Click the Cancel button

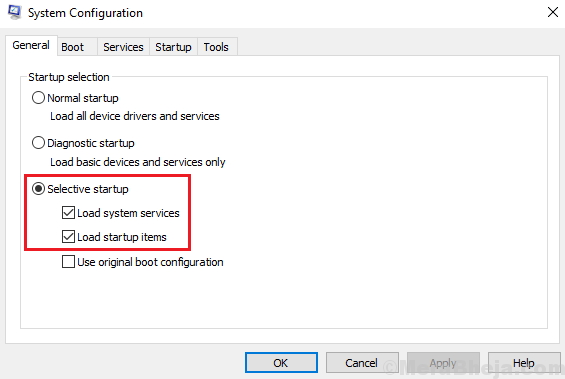(x=362, y=362)
